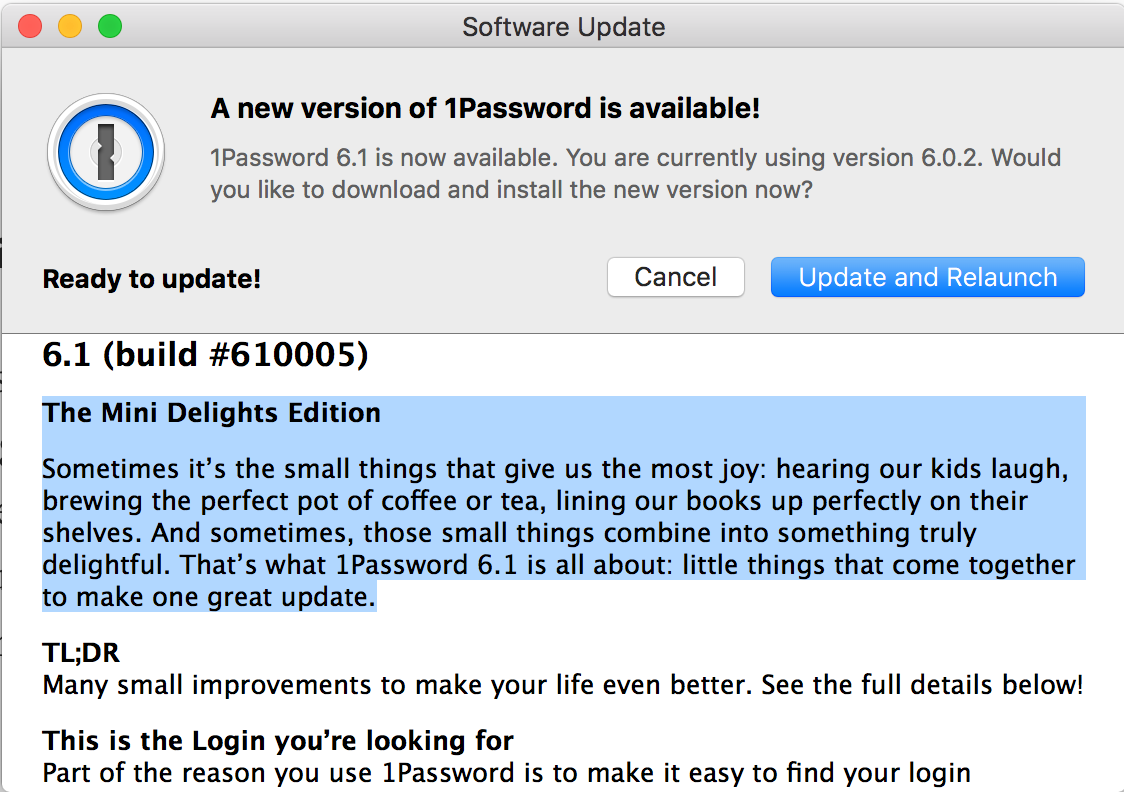The image size is (1124, 792).
Task: Click the 'A new version of 1Password' headline
Action: pyautogui.click(x=485, y=109)
